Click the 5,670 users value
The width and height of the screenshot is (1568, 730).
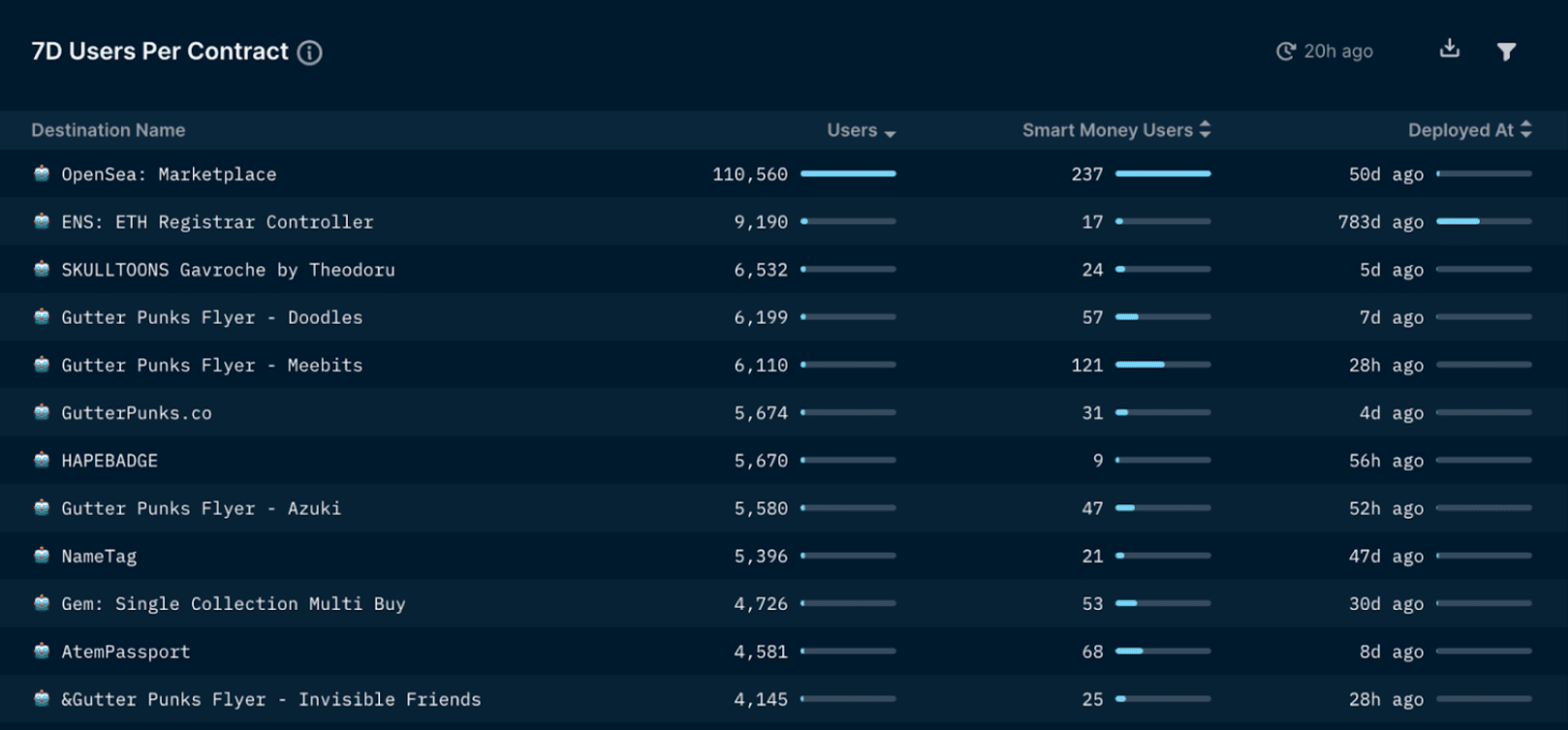click(x=761, y=460)
